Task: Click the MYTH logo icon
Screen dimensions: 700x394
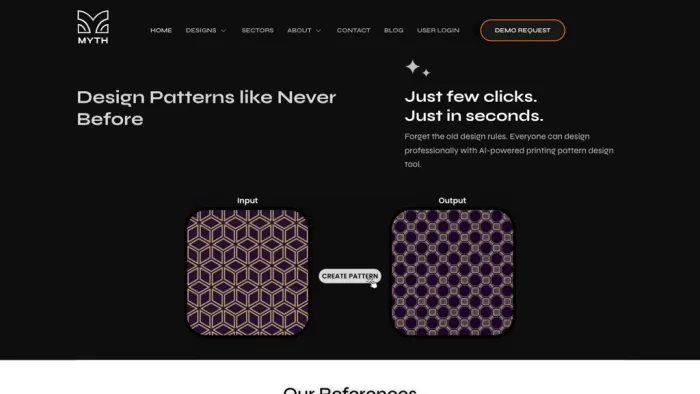Action: pyautogui.click(x=93, y=27)
